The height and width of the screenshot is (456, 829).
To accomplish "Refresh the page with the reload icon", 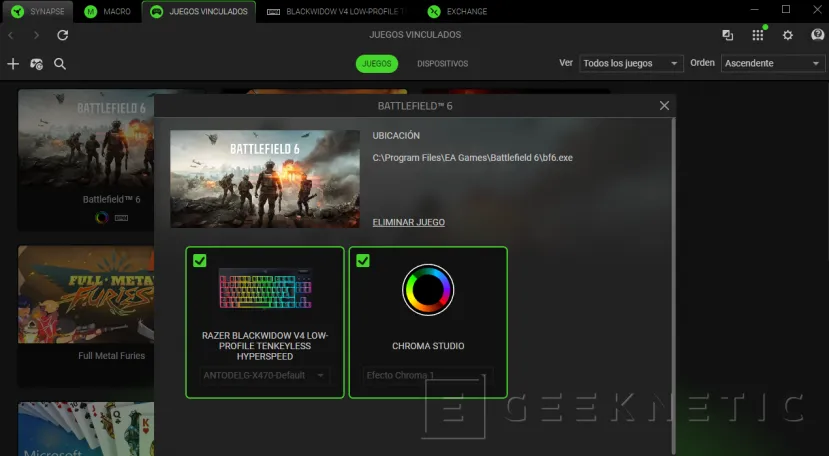I will tap(62, 35).
